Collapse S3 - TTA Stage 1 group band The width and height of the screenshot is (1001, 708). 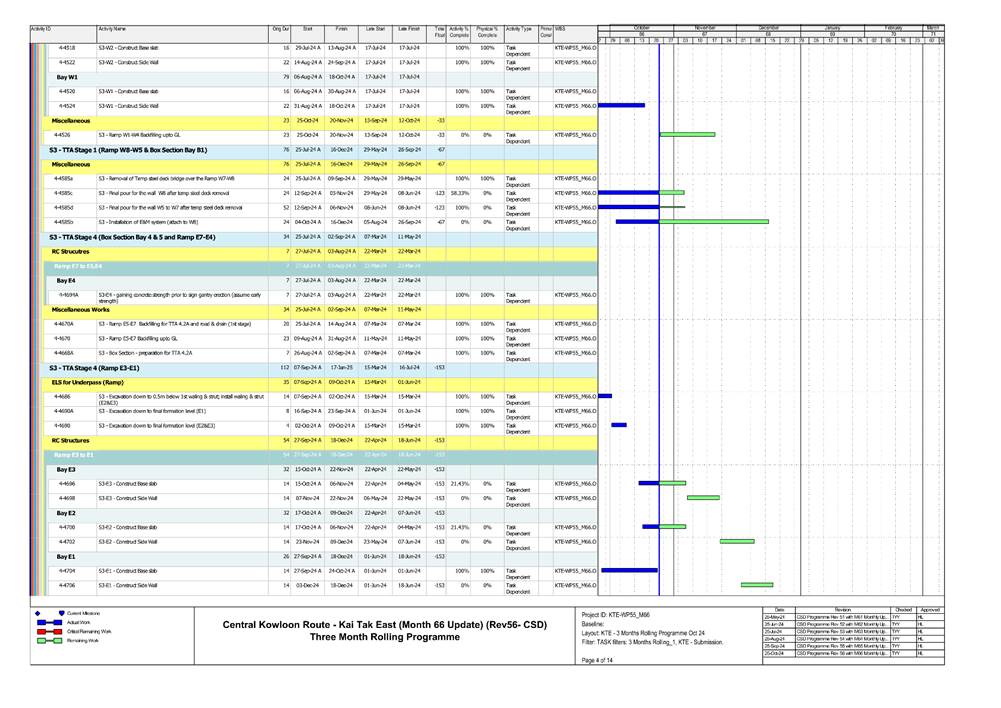tap(129, 149)
